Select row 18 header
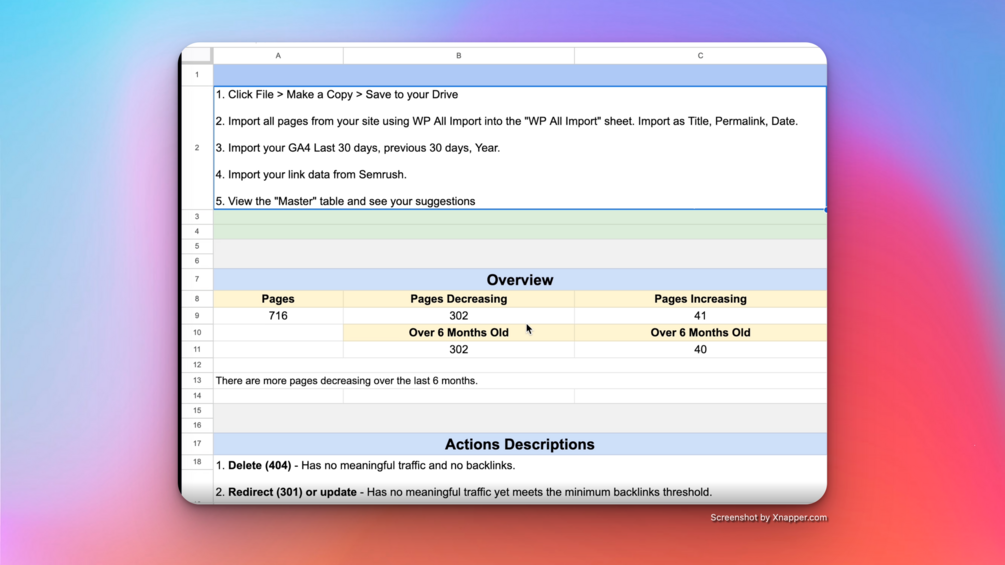Viewport: 1005px width, 565px height. 197,462
